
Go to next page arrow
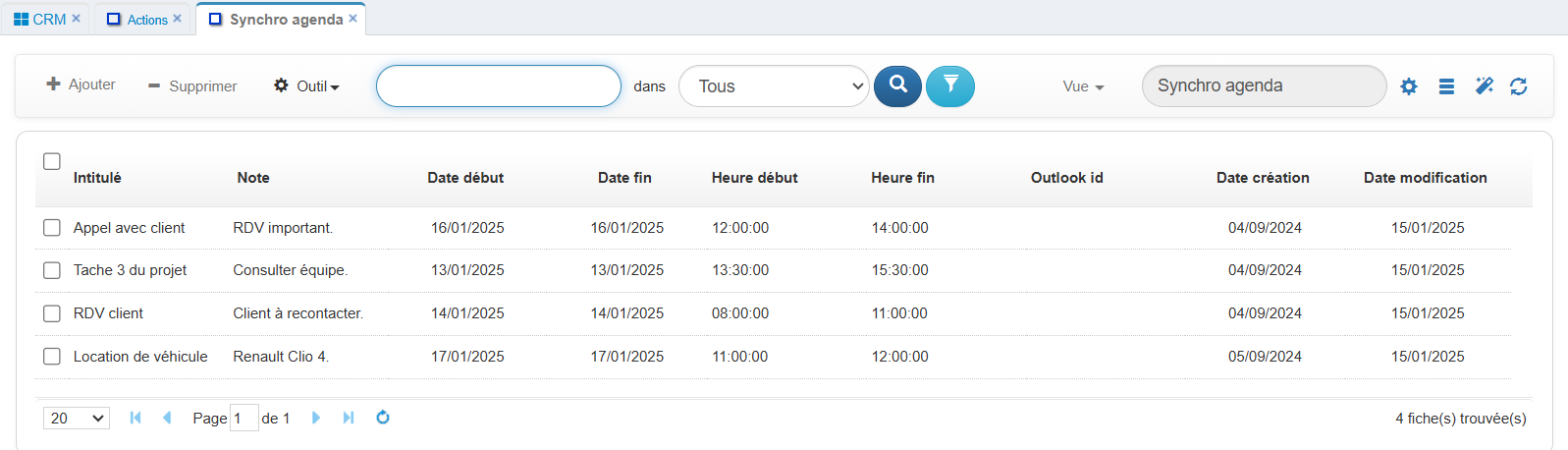click(316, 418)
